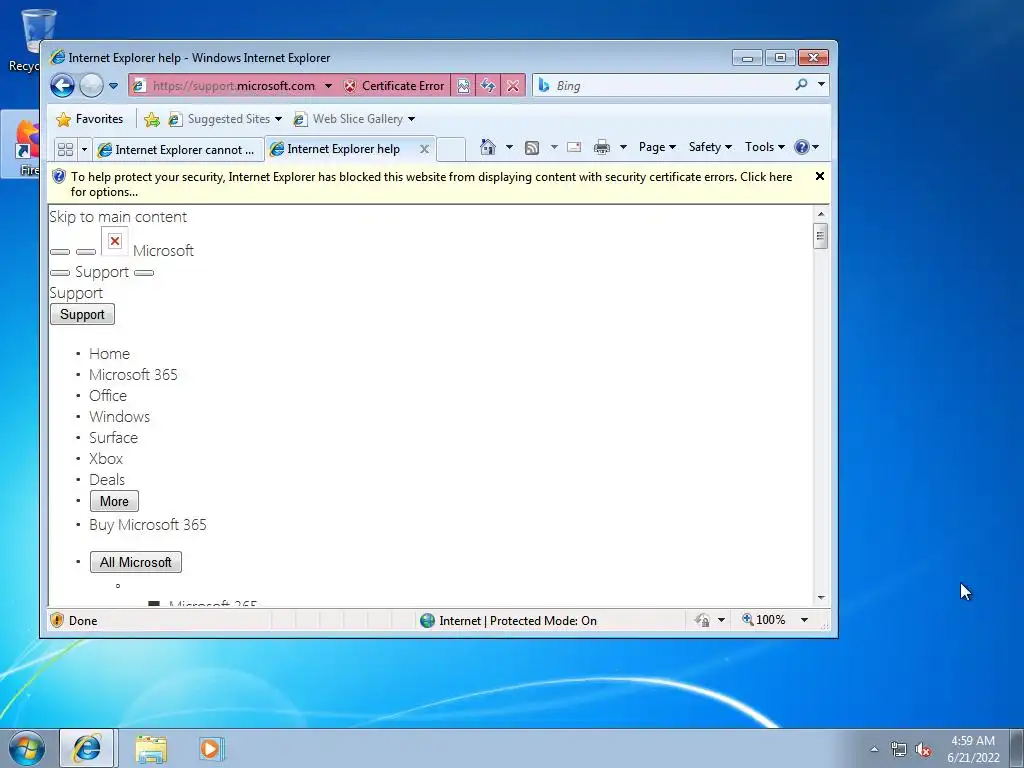The height and width of the screenshot is (768, 1024).
Task: Open the Favorites center
Action: [x=90, y=119]
